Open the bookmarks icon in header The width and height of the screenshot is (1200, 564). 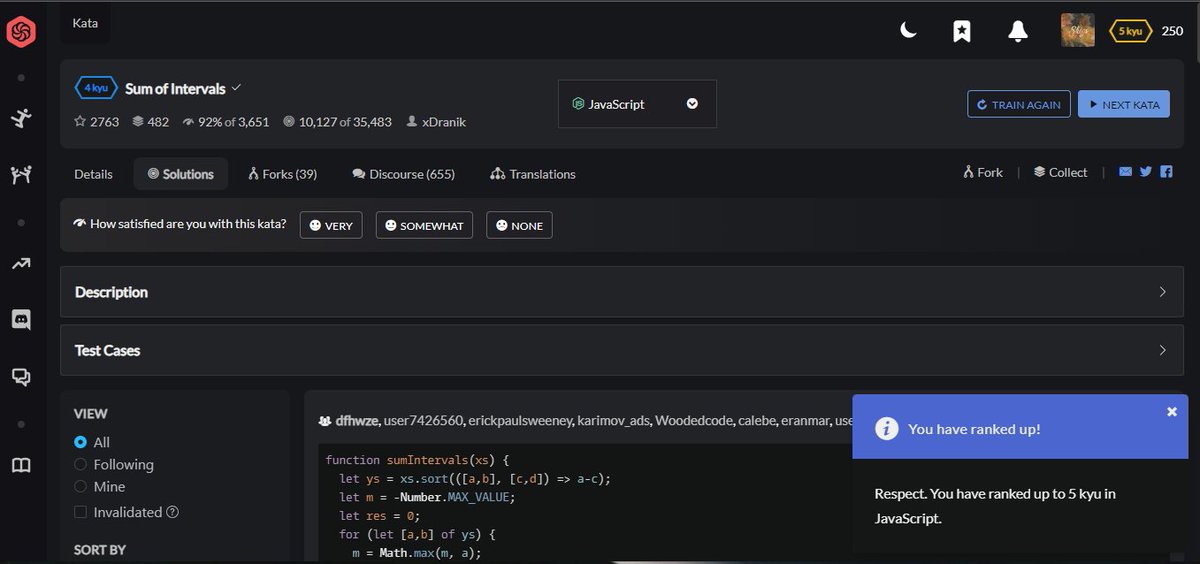[962, 31]
